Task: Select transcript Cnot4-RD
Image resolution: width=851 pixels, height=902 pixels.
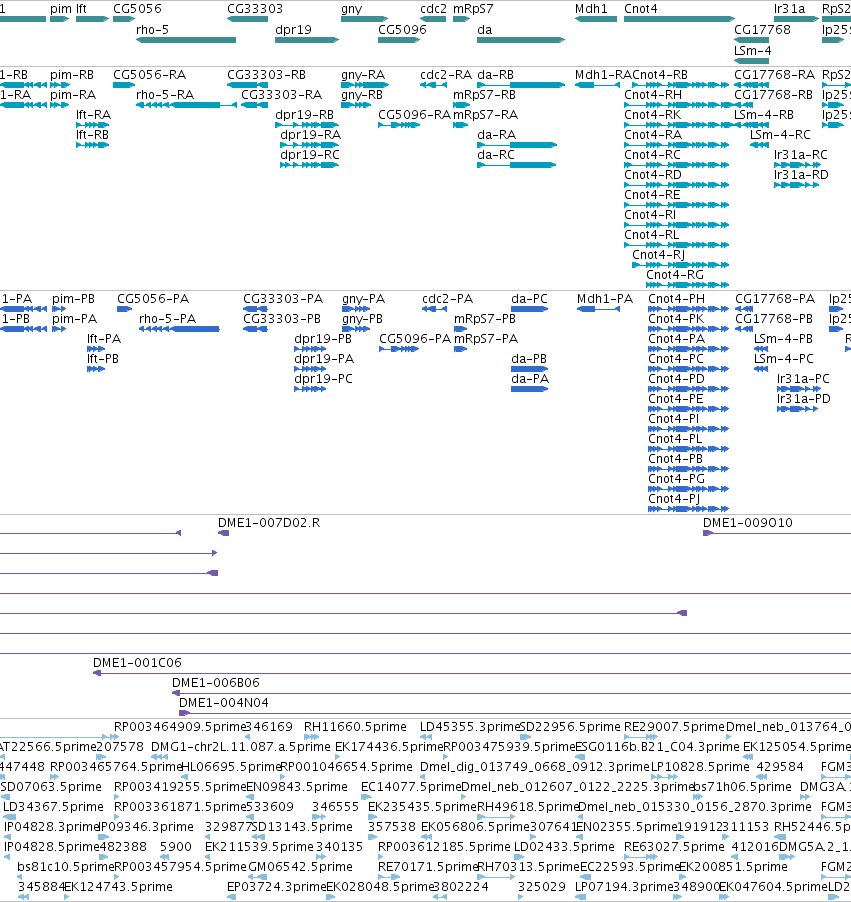Action: coord(652,175)
